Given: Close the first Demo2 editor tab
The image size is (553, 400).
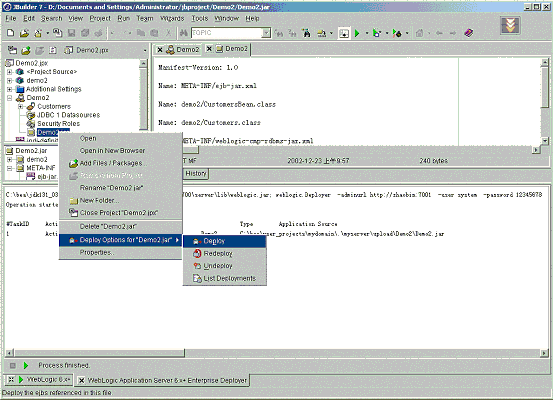Looking at the screenshot, I should [160, 50].
